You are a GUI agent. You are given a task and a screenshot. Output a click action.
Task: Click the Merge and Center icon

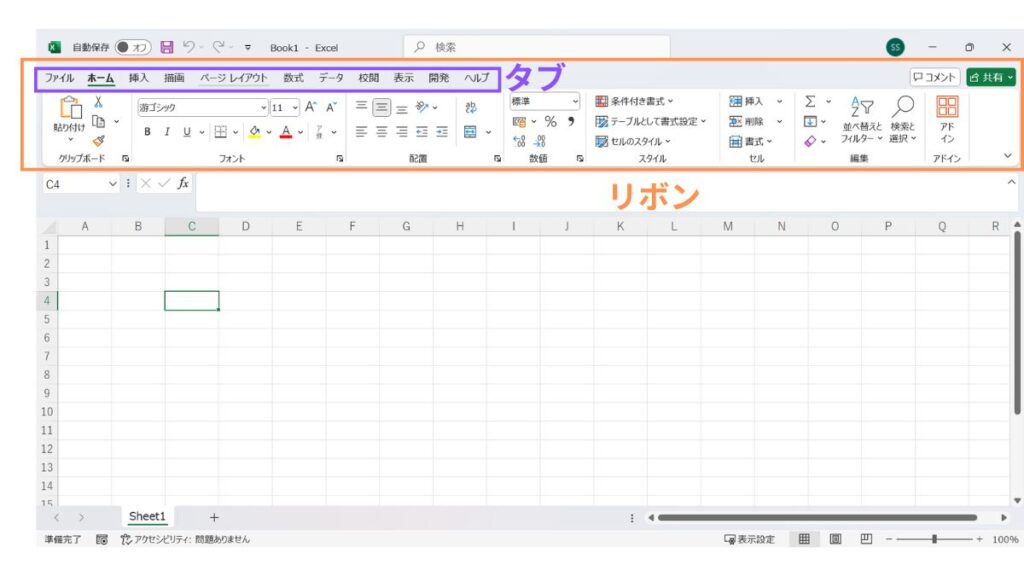click(x=470, y=132)
